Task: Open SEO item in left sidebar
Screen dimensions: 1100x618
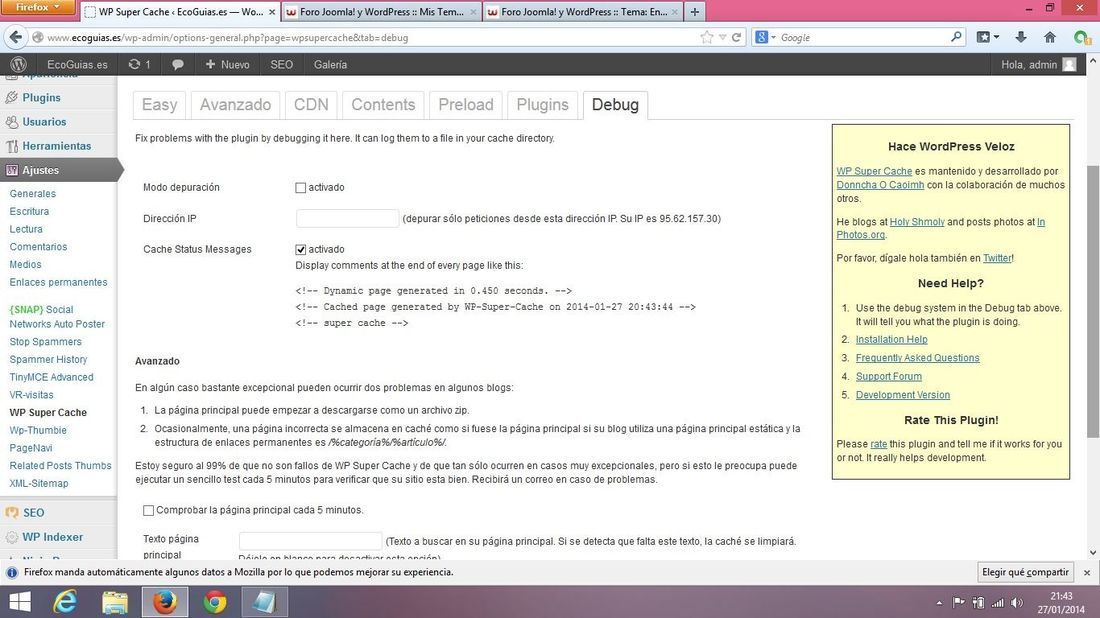Action: point(33,513)
